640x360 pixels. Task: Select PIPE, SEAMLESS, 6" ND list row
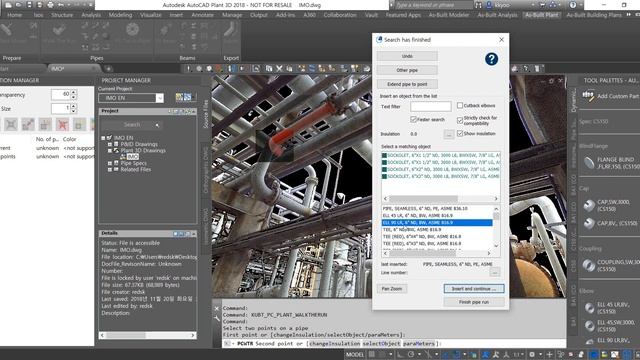tap(437, 209)
